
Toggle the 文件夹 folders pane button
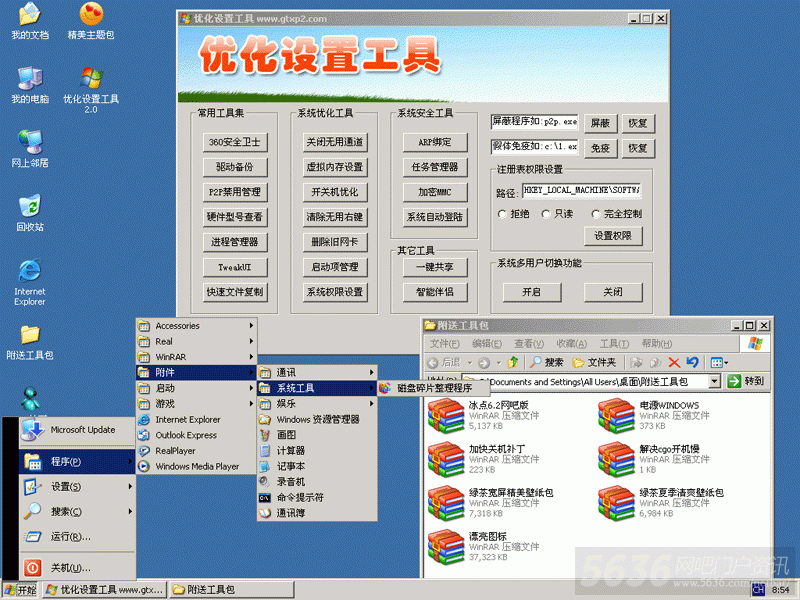click(x=594, y=362)
